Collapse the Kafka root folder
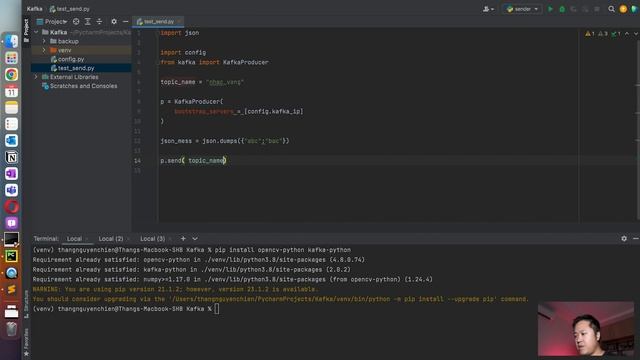Screen dimensions: 640x360 click(36, 32)
